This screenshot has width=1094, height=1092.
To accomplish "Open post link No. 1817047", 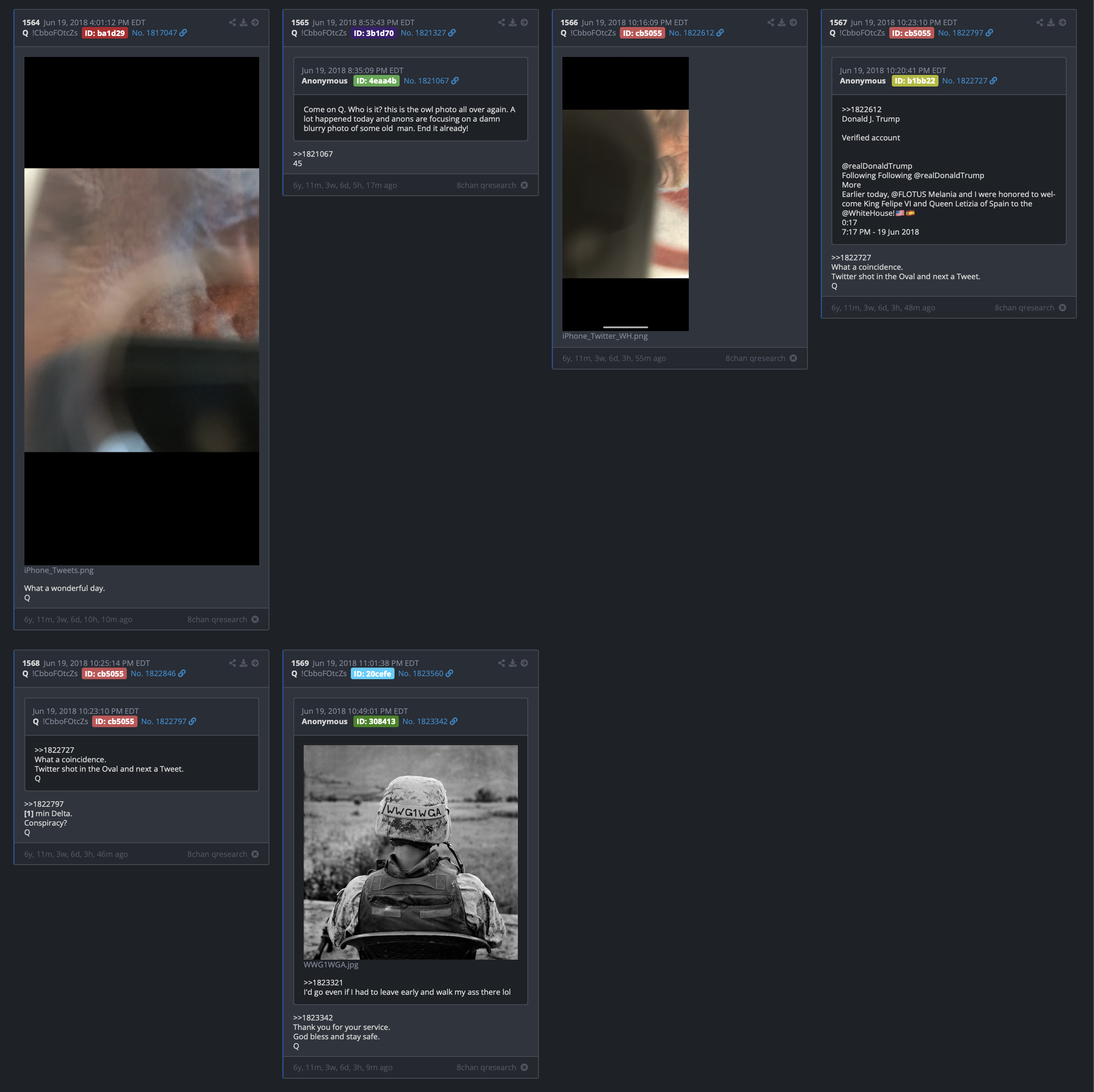I will point(155,33).
